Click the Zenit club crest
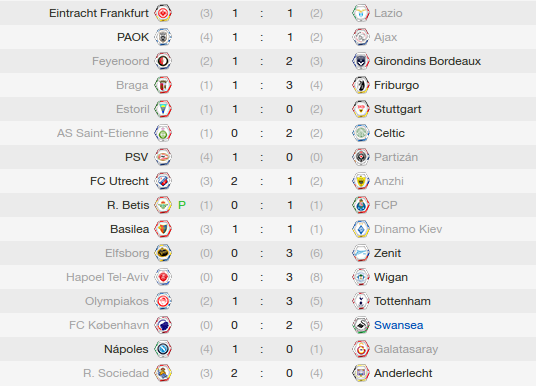 pos(361,253)
